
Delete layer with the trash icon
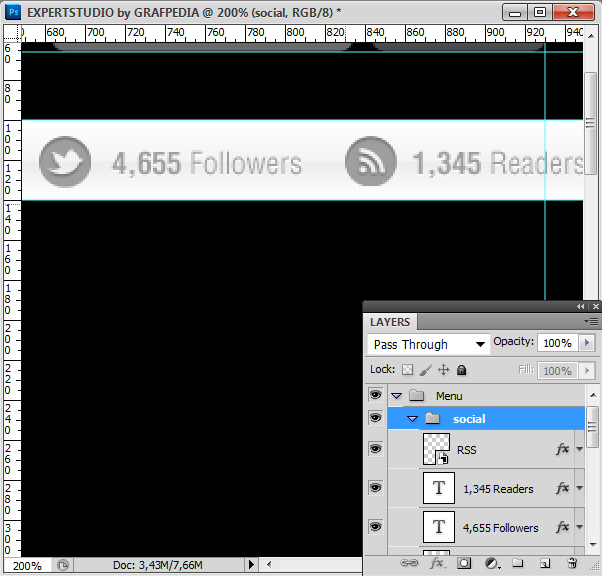(572, 564)
